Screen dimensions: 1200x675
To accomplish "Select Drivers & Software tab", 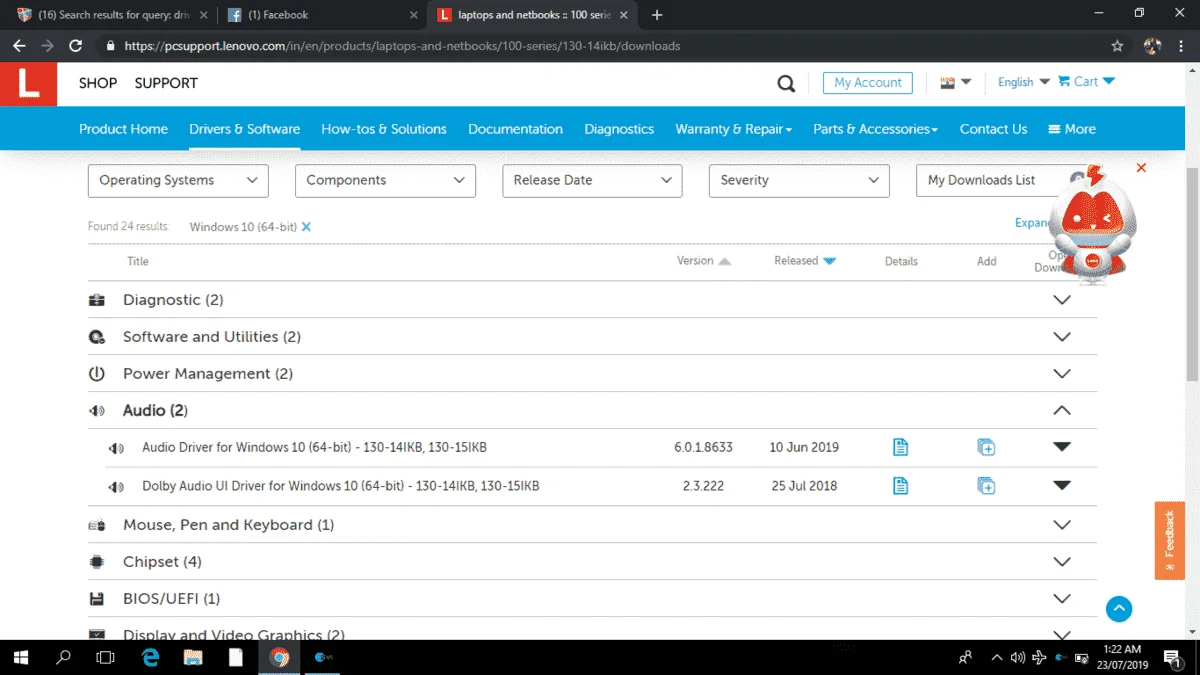I will click(245, 129).
